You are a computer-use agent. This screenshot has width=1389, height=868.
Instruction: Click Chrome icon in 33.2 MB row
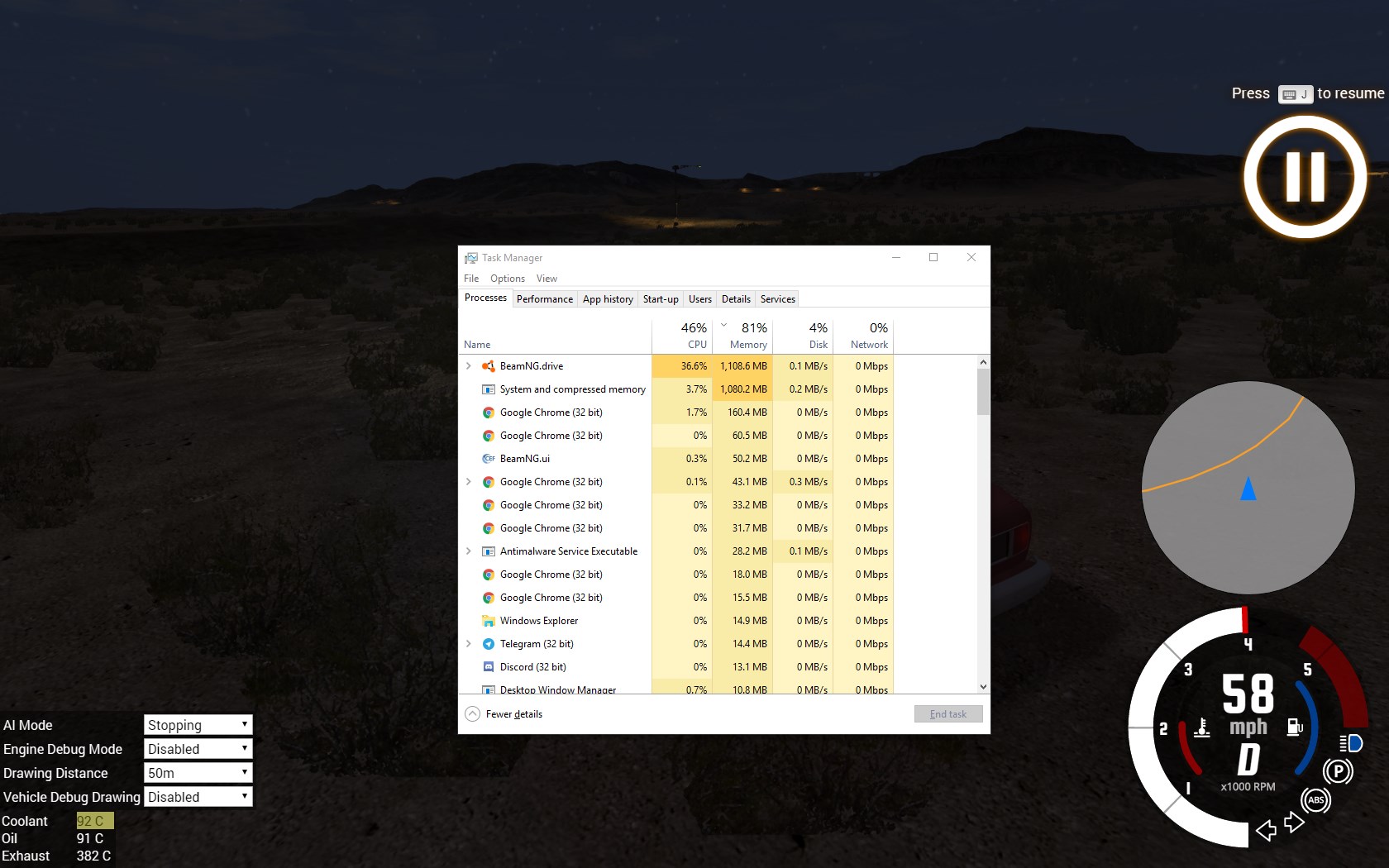tap(489, 505)
